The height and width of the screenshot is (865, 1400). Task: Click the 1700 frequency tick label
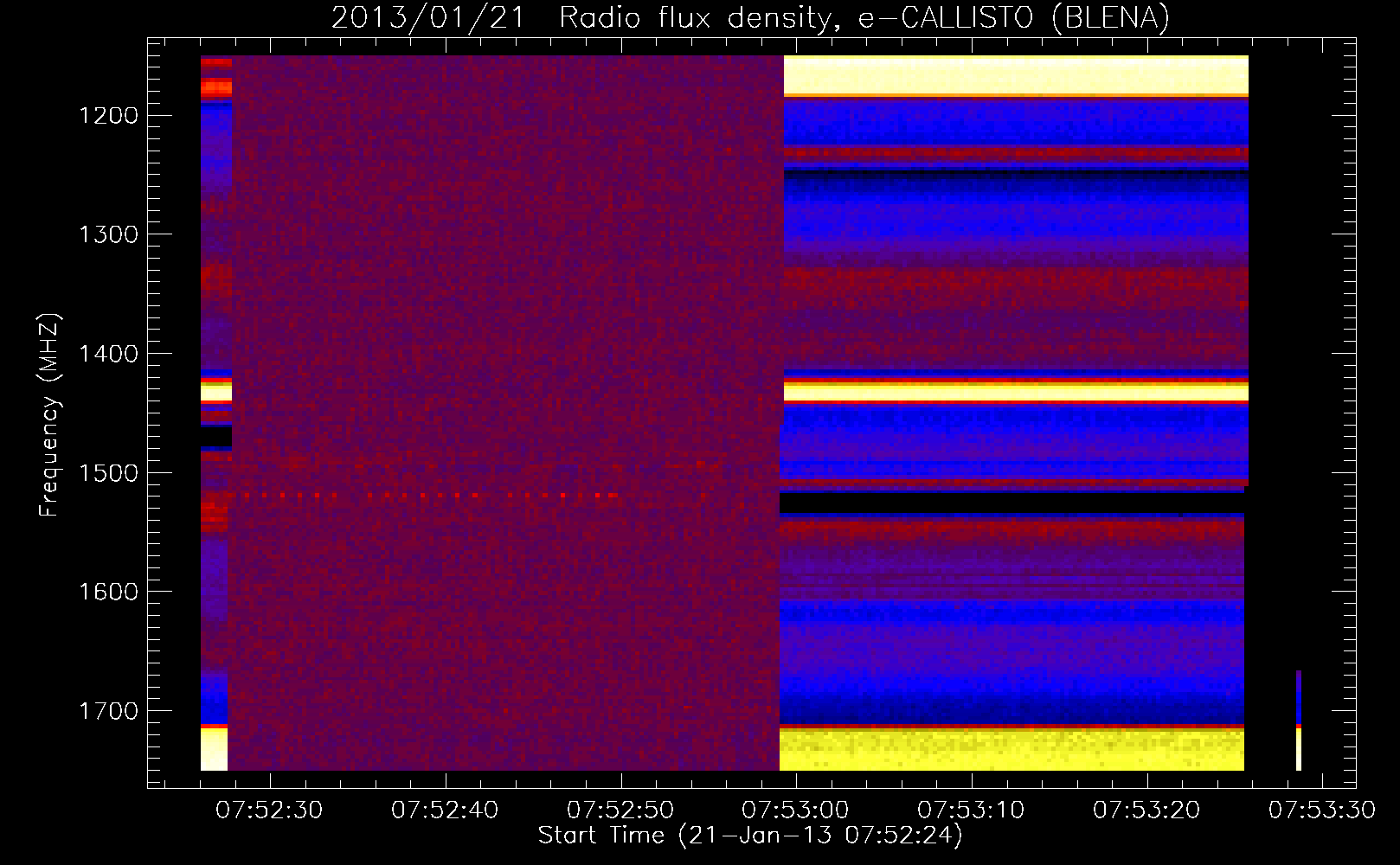108,711
